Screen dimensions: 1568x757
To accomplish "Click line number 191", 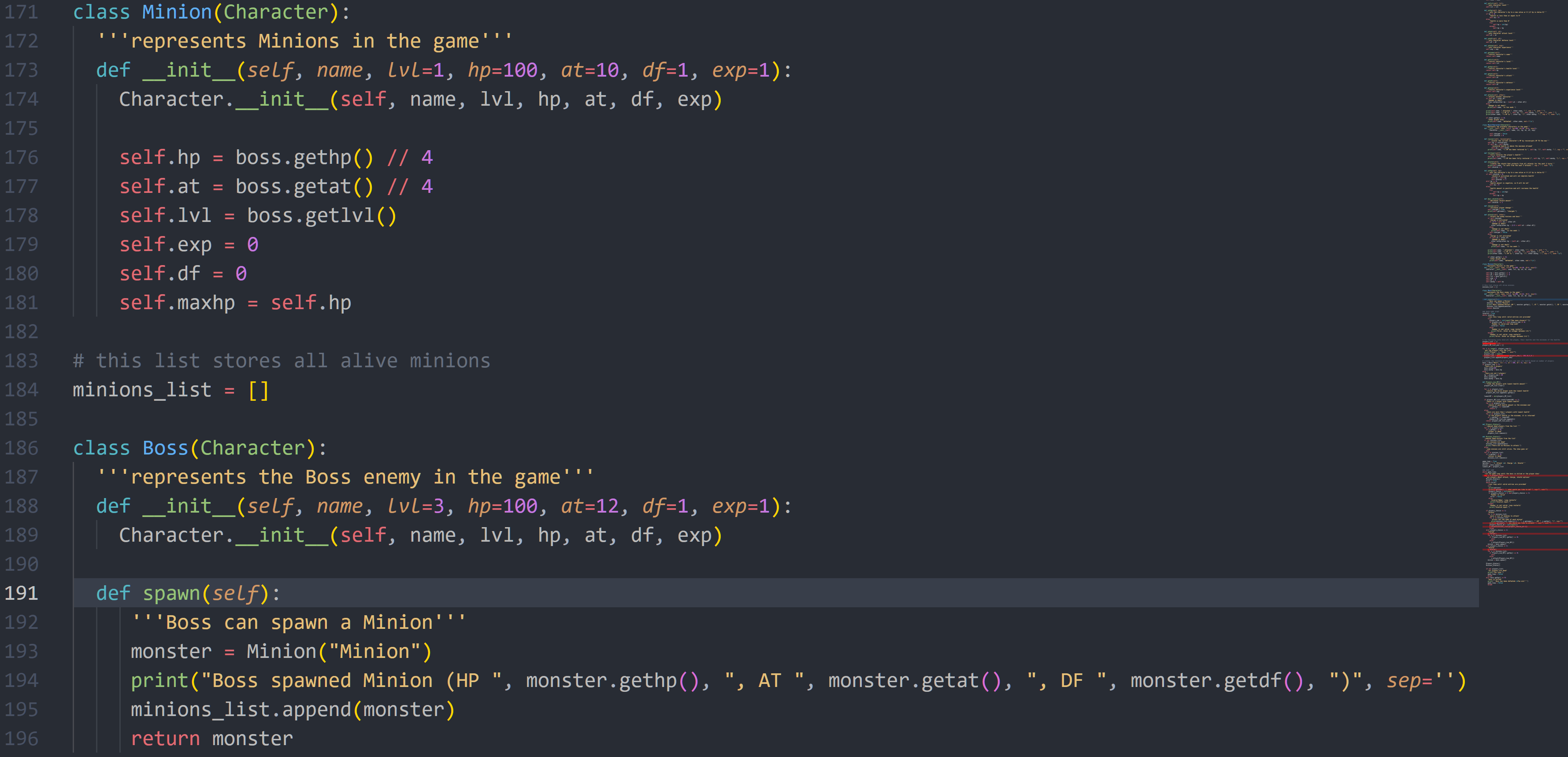I will click(x=22, y=593).
